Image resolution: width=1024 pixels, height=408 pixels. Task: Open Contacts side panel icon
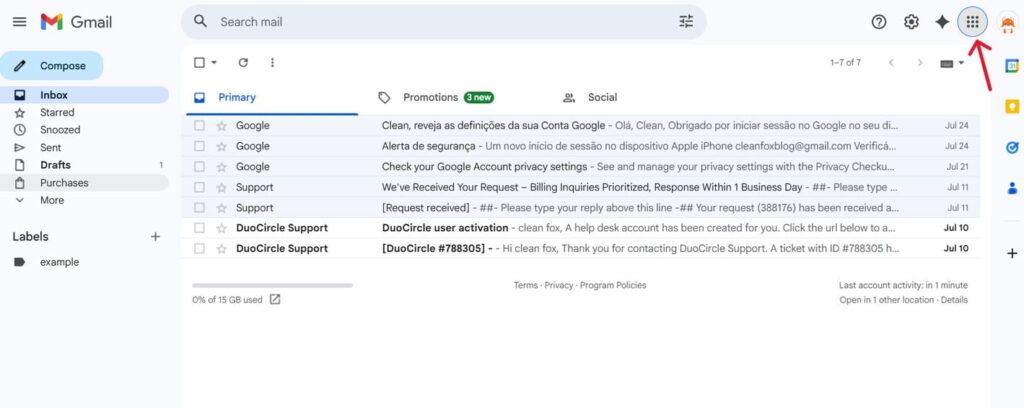(x=1012, y=189)
